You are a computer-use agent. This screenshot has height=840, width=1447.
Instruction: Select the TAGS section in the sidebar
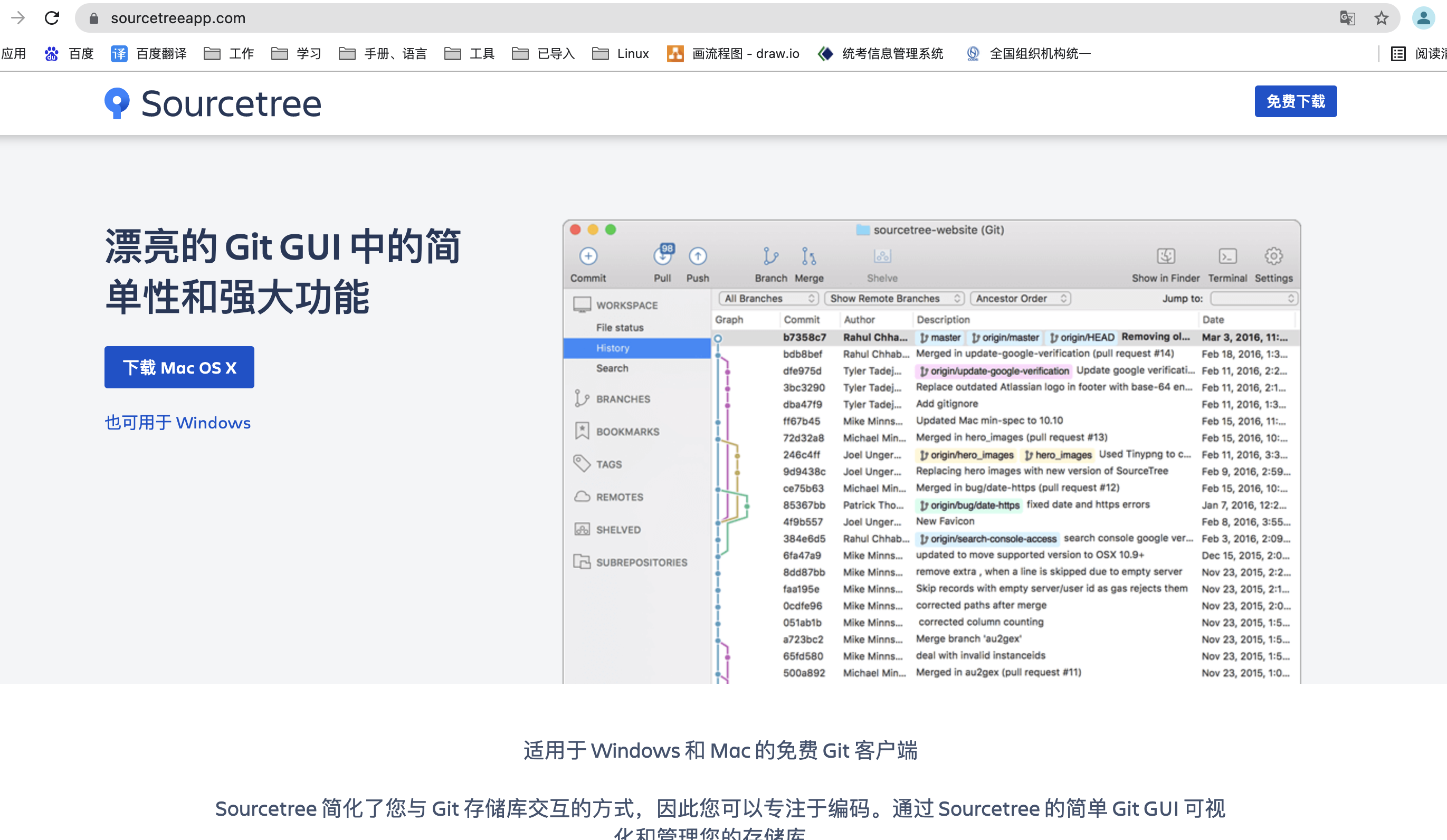(608, 464)
